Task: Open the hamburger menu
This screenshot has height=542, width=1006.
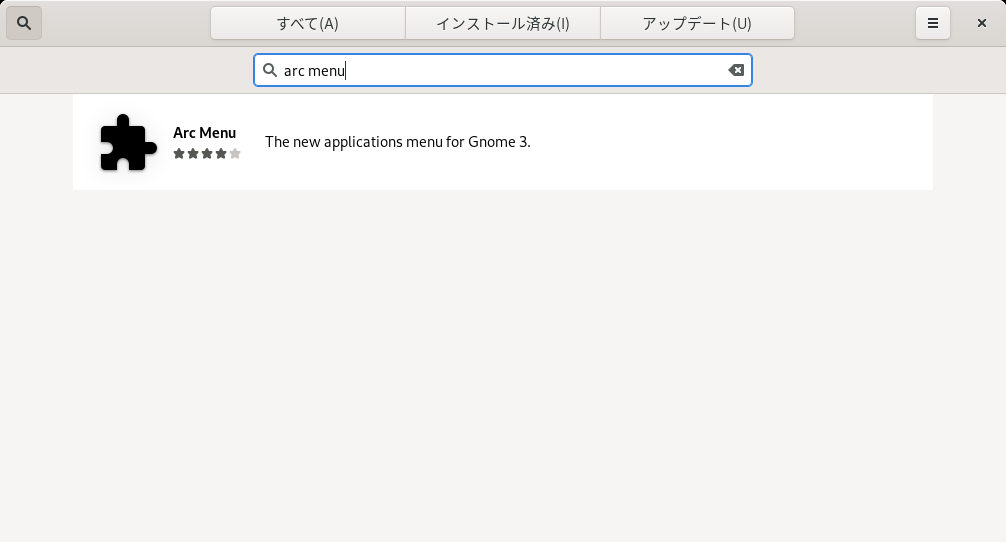Action: 932,23
